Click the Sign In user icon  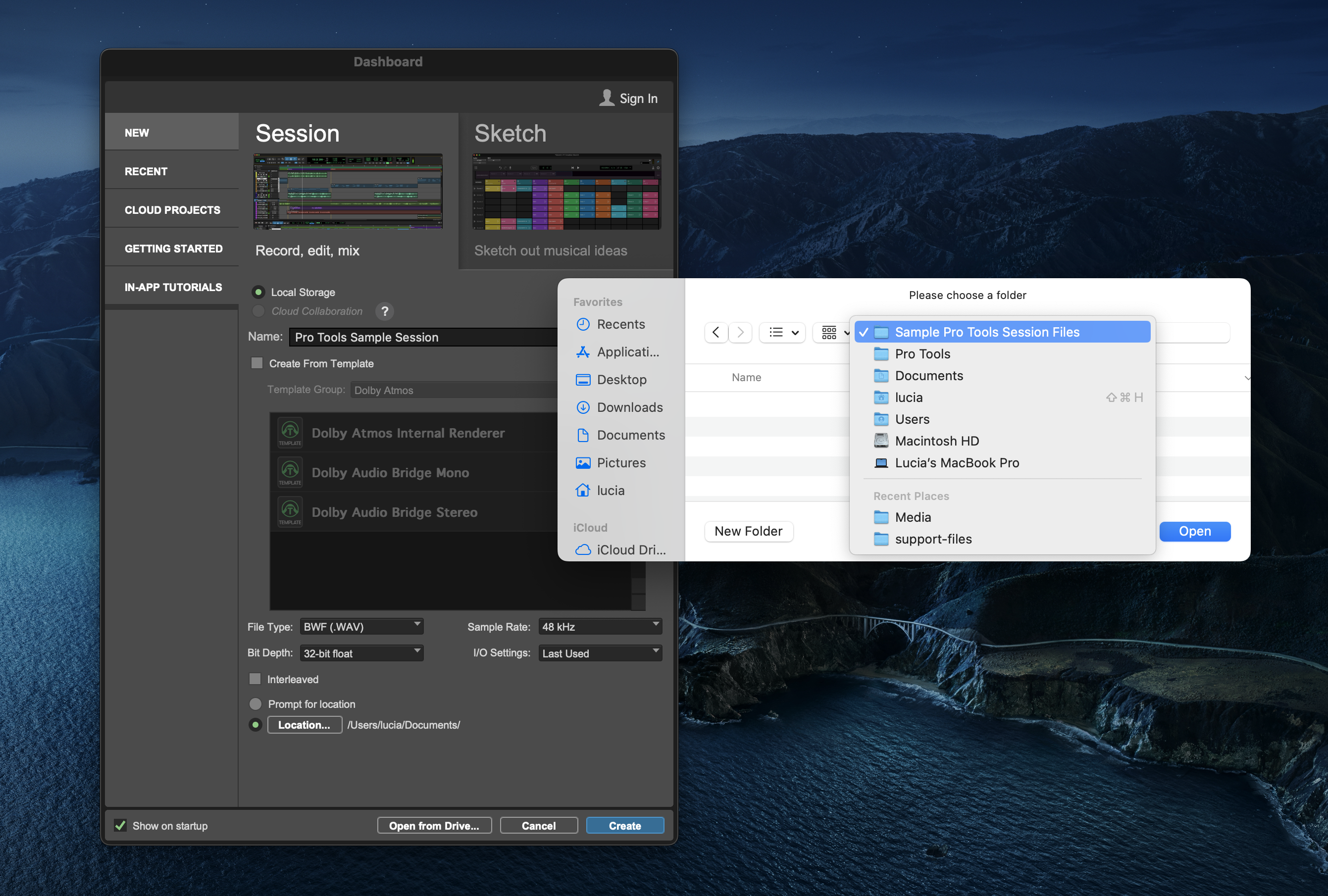606,99
